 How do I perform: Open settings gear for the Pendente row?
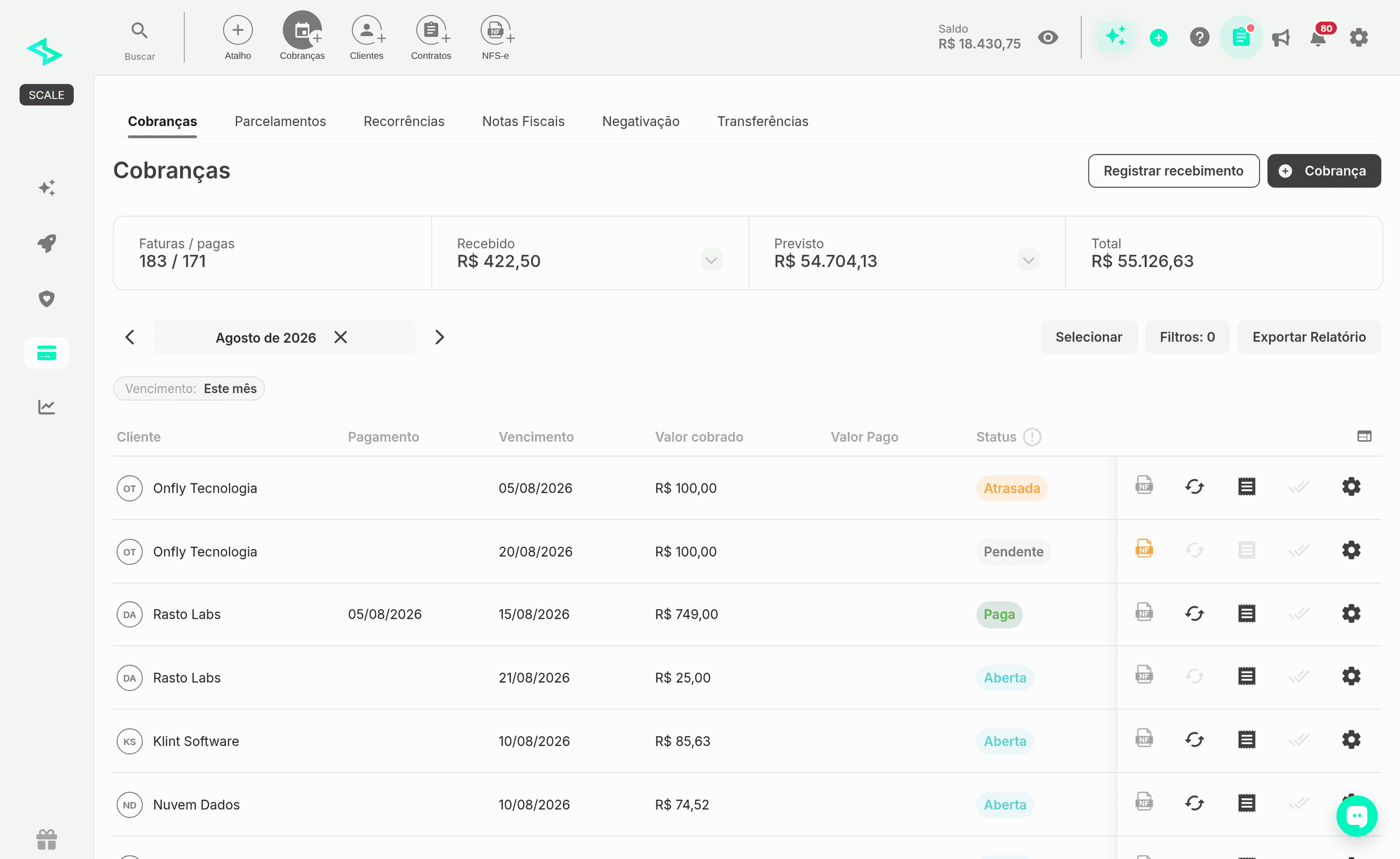coord(1351,550)
